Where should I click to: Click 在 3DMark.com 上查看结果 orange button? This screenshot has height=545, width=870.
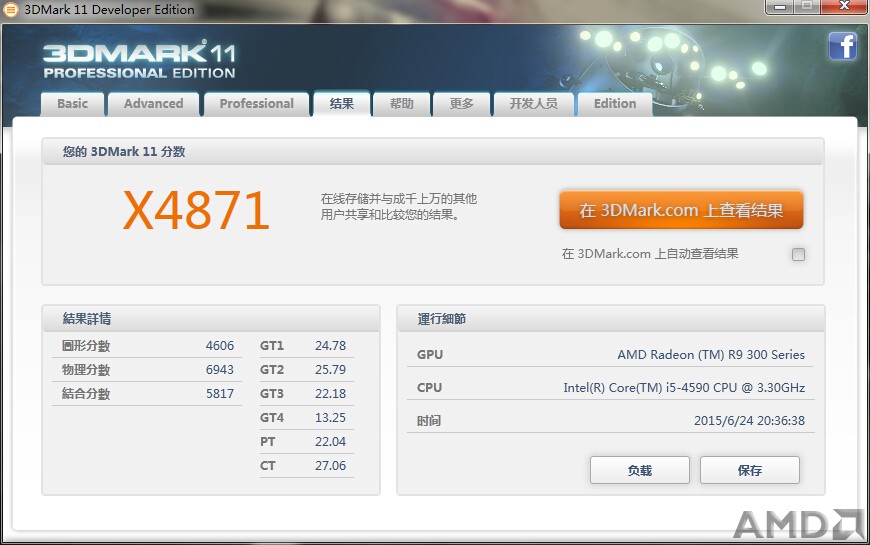click(681, 210)
